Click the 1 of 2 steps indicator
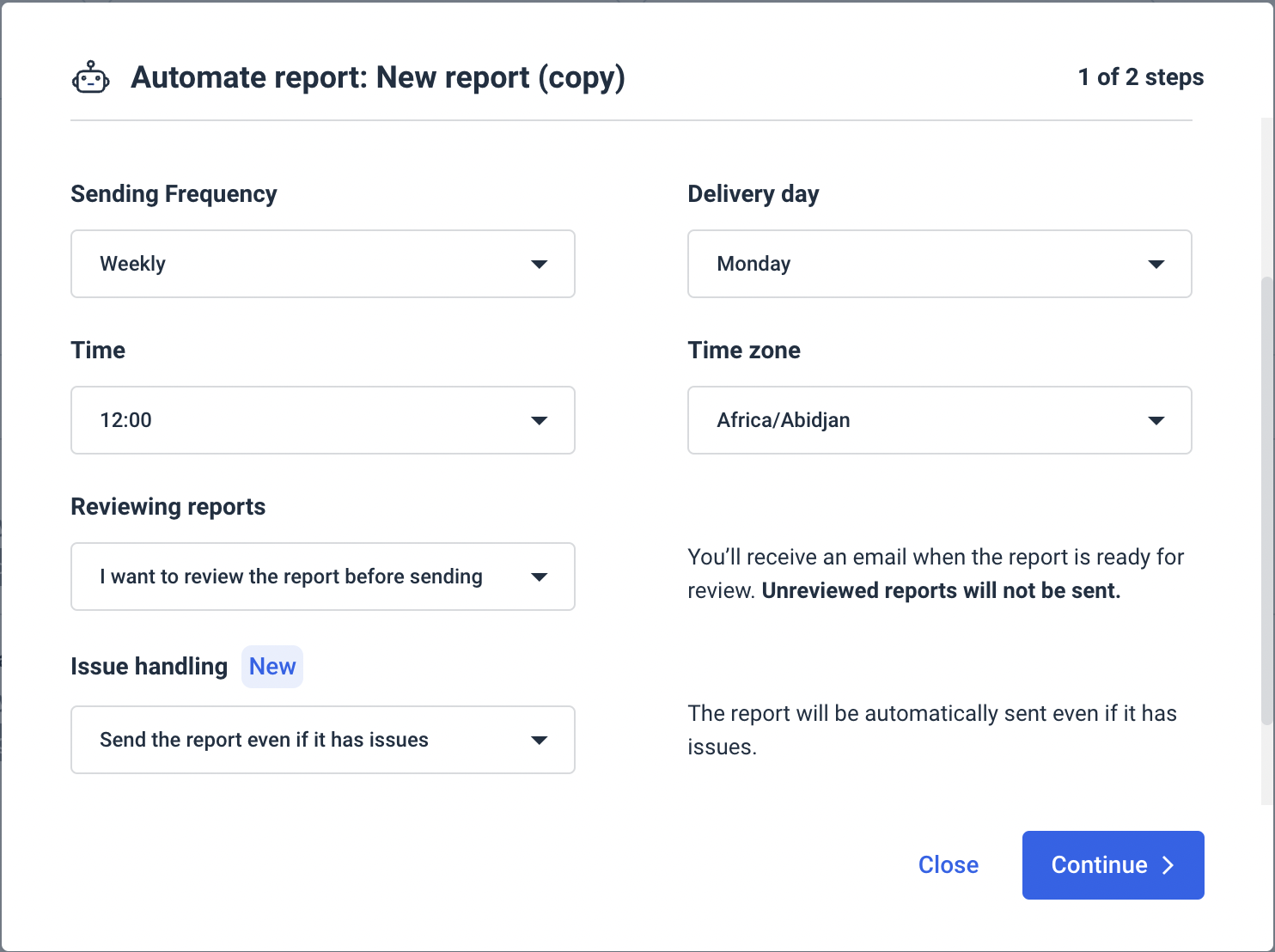 coord(1141,76)
